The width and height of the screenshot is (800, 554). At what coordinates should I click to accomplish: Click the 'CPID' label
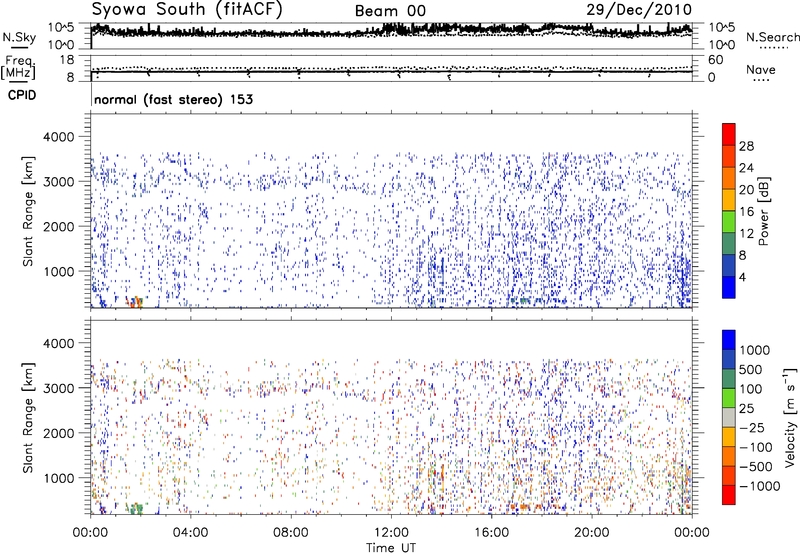pos(22,95)
